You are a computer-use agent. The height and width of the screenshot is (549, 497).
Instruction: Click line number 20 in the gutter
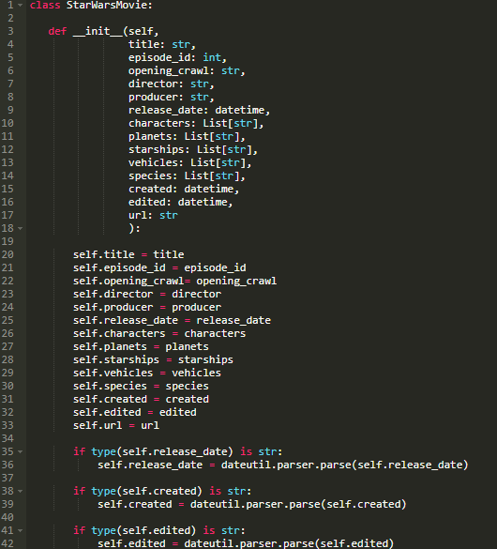tap(7, 255)
